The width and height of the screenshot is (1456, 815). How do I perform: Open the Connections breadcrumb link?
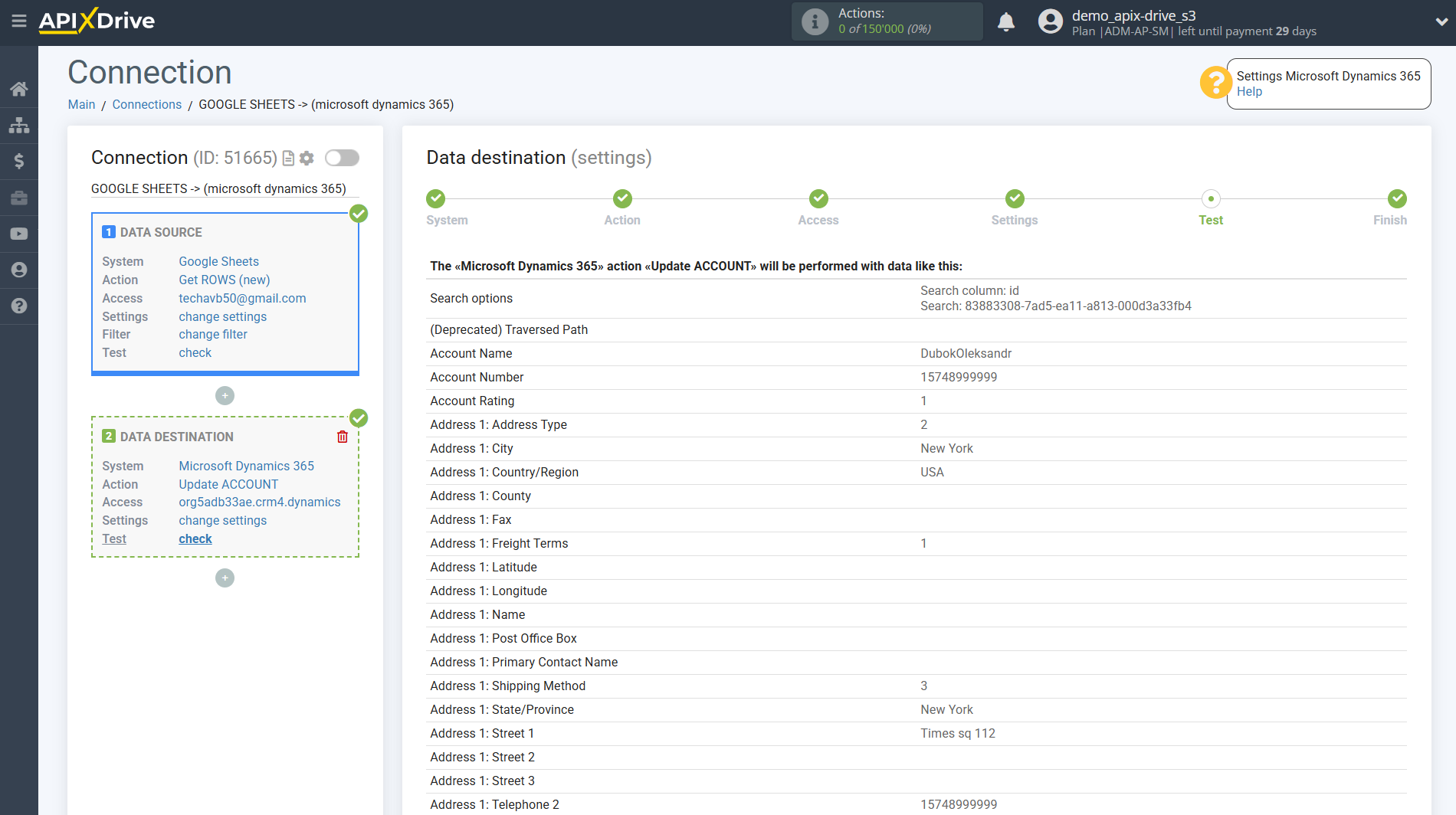(x=147, y=104)
